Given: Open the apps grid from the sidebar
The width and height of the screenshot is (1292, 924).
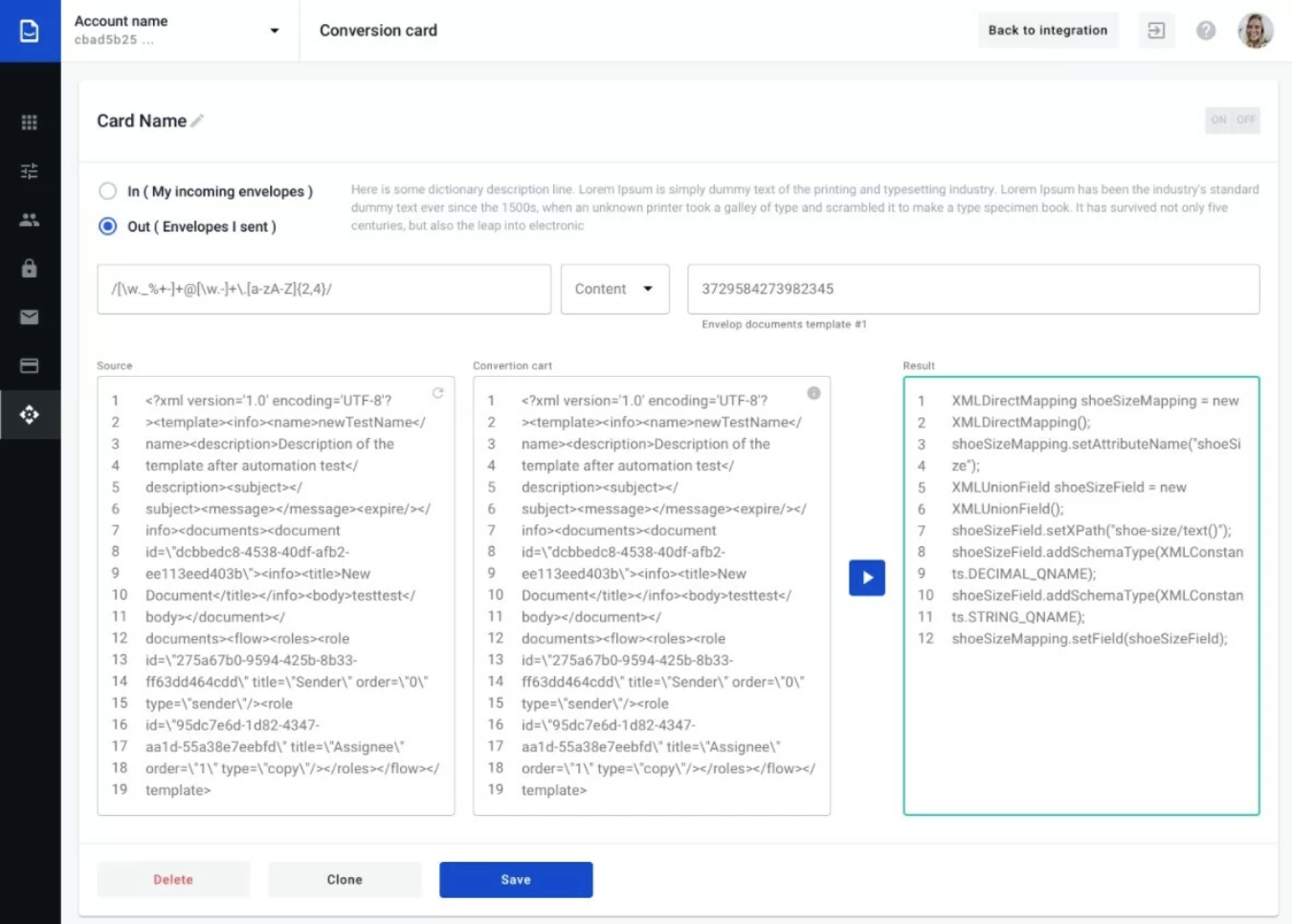Looking at the screenshot, I should 30,122.
